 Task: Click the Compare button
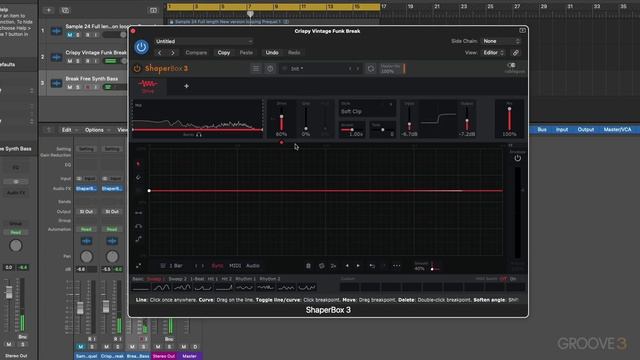coord(196,53)
